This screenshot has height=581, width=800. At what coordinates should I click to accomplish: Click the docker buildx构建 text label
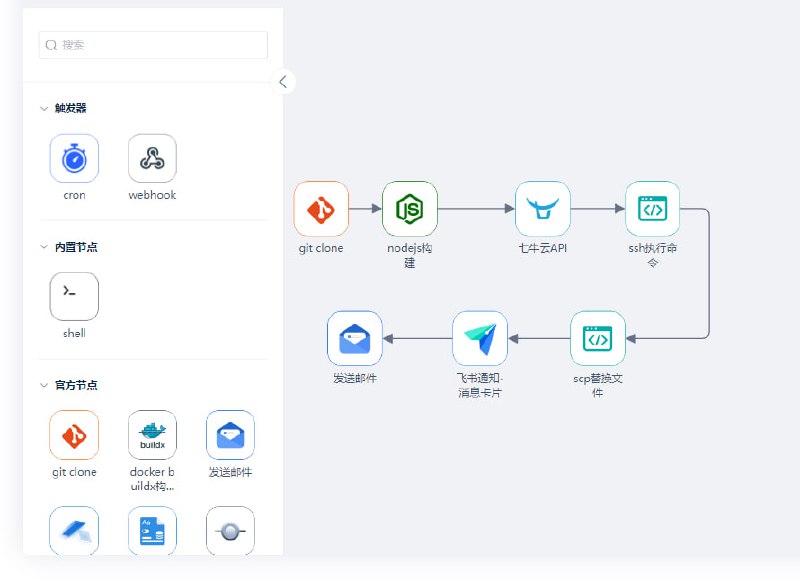(x=151, y=478)
